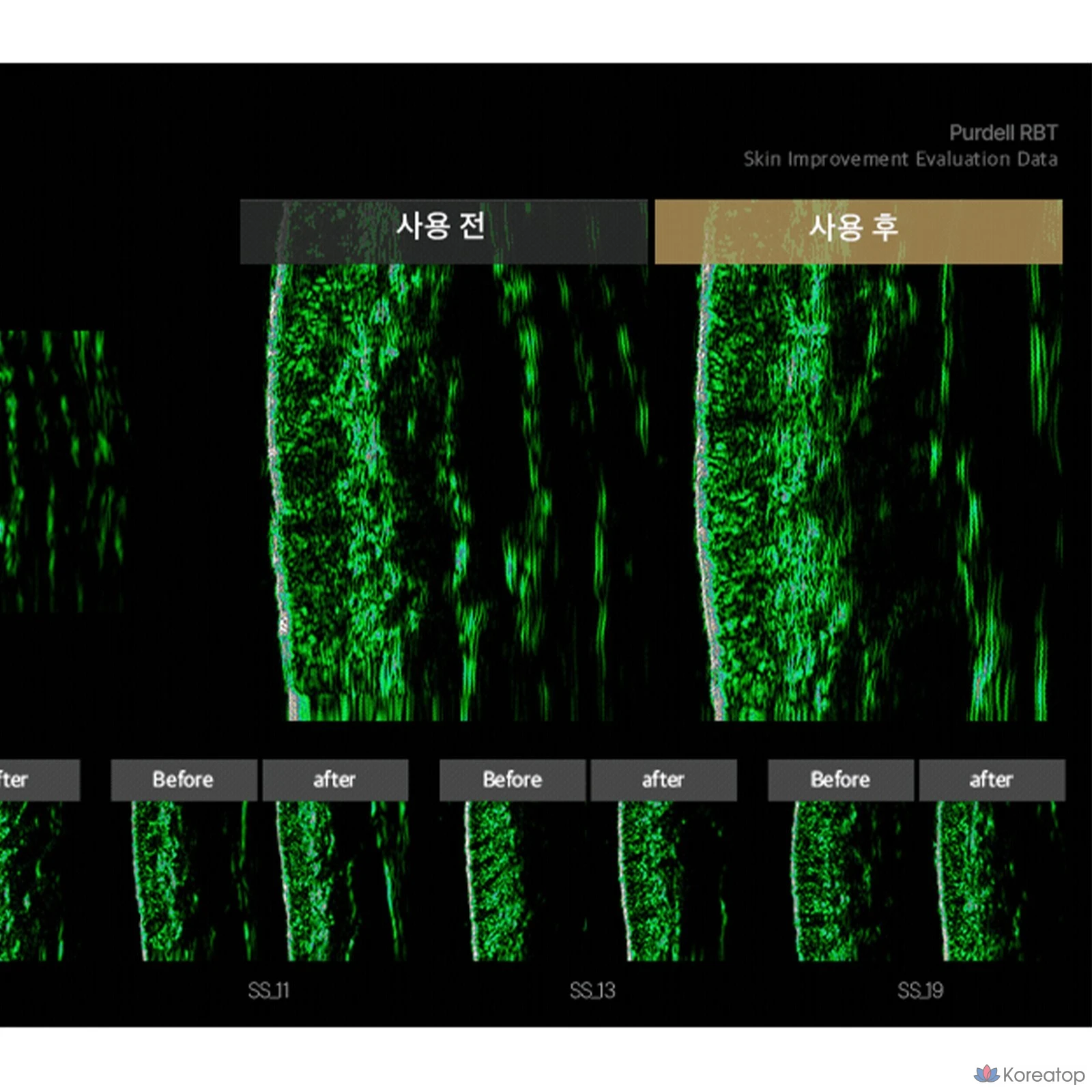Click the partially cut-off scan image at left

click(x=63, y=471)
